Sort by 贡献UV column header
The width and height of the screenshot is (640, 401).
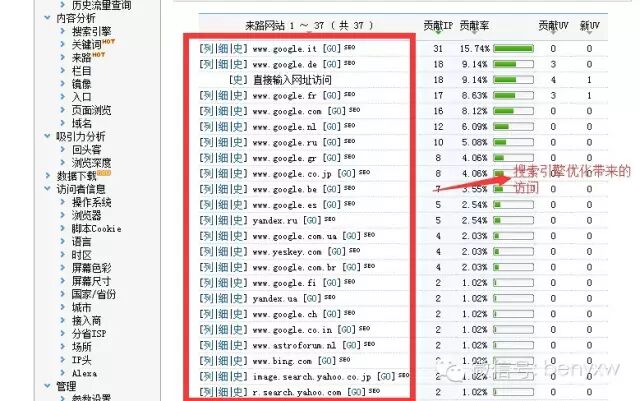click(553, 25)
